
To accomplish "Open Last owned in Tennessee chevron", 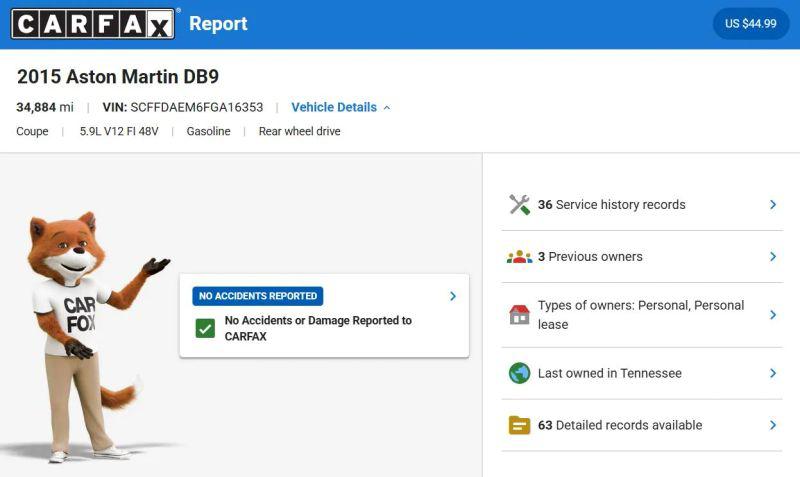I will click(x=773, y=373).
